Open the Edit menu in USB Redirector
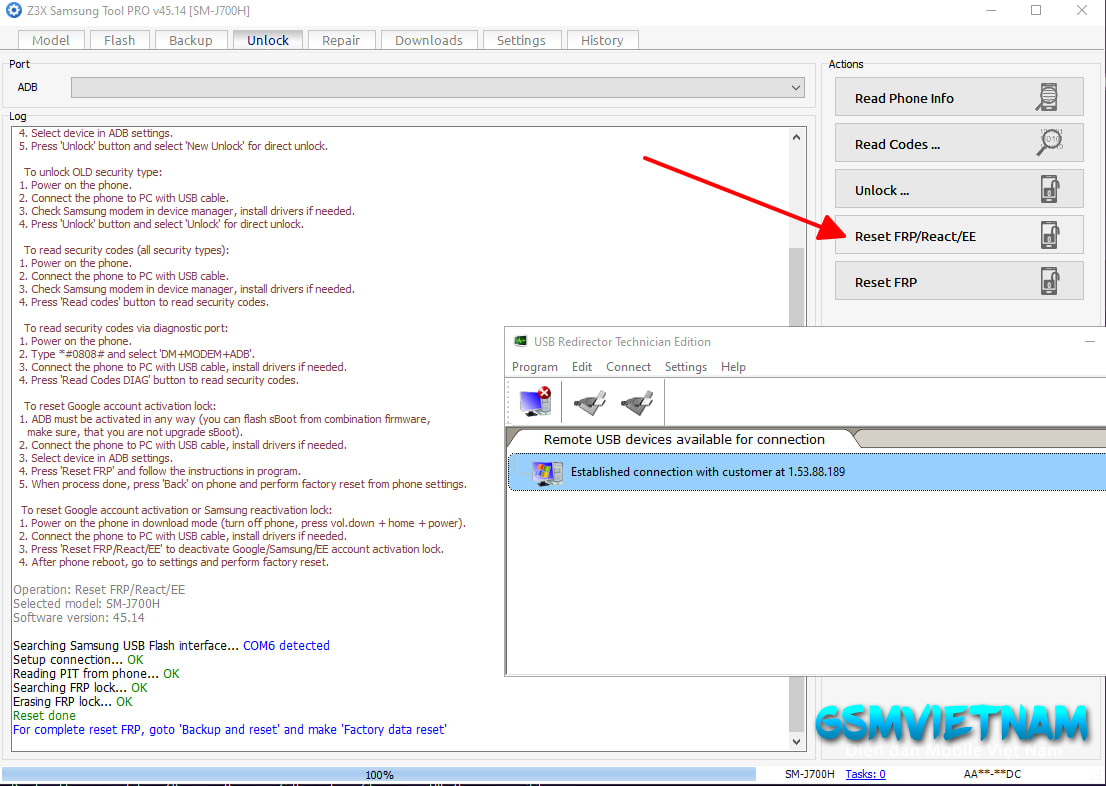Screen dimensions: 1106x786 pos(582,367)
